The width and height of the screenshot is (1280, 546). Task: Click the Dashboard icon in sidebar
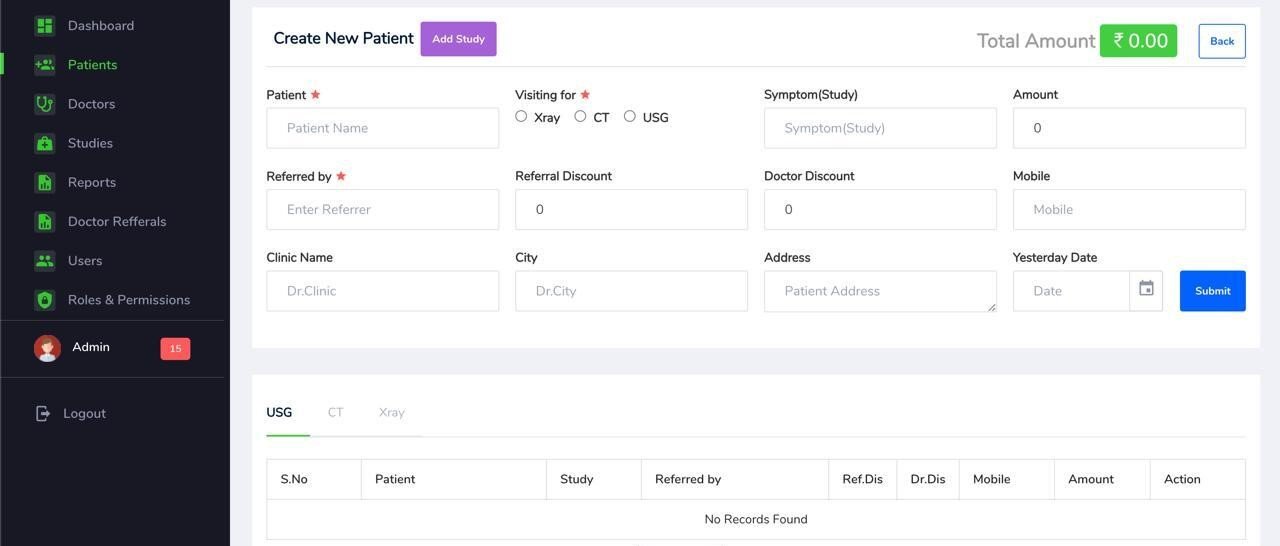[x=44, y=26]
